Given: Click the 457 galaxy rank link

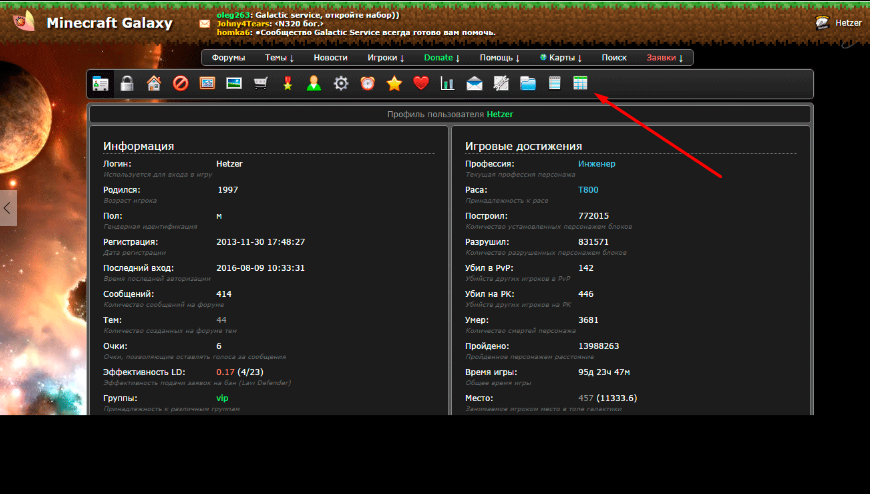Looking at the screenshot, I should (x=585, y=399).
